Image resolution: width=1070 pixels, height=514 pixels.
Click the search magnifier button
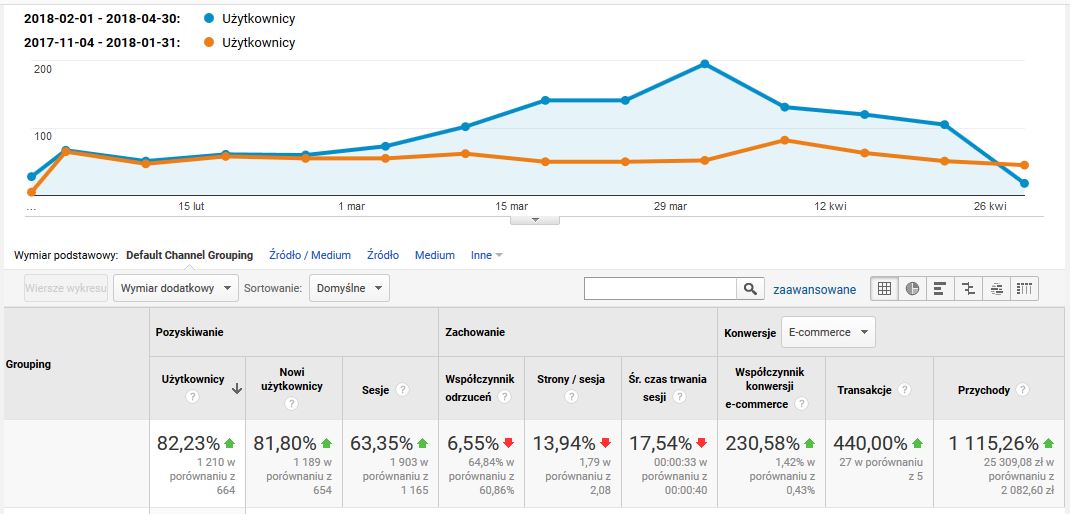[x=750, y=289]
